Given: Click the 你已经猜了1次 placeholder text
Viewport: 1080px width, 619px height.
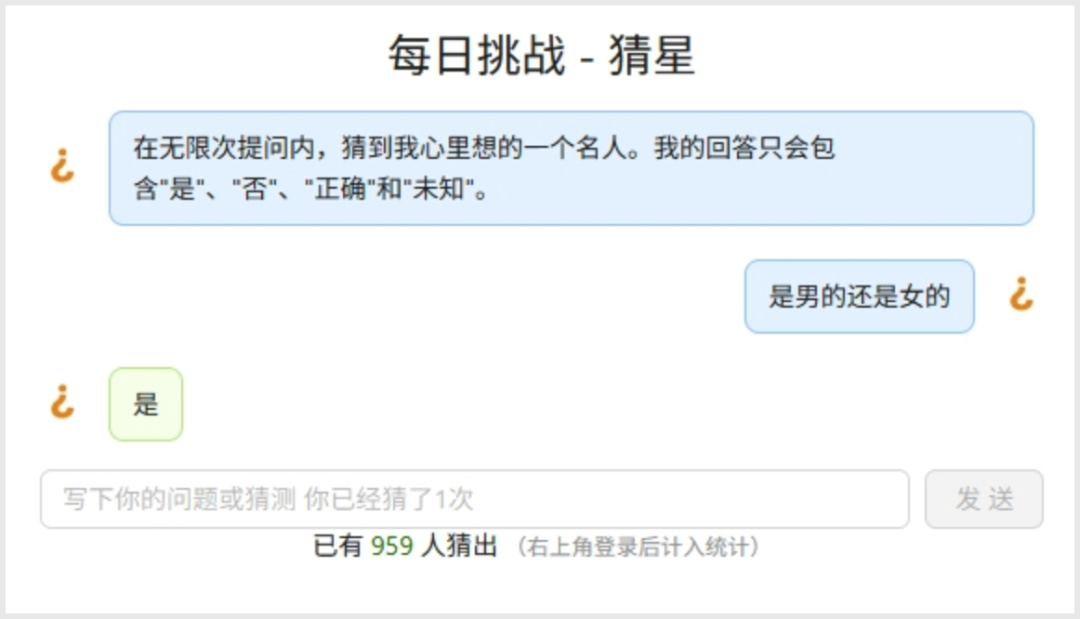Looking at the screenshot, I should pos(388,499).
